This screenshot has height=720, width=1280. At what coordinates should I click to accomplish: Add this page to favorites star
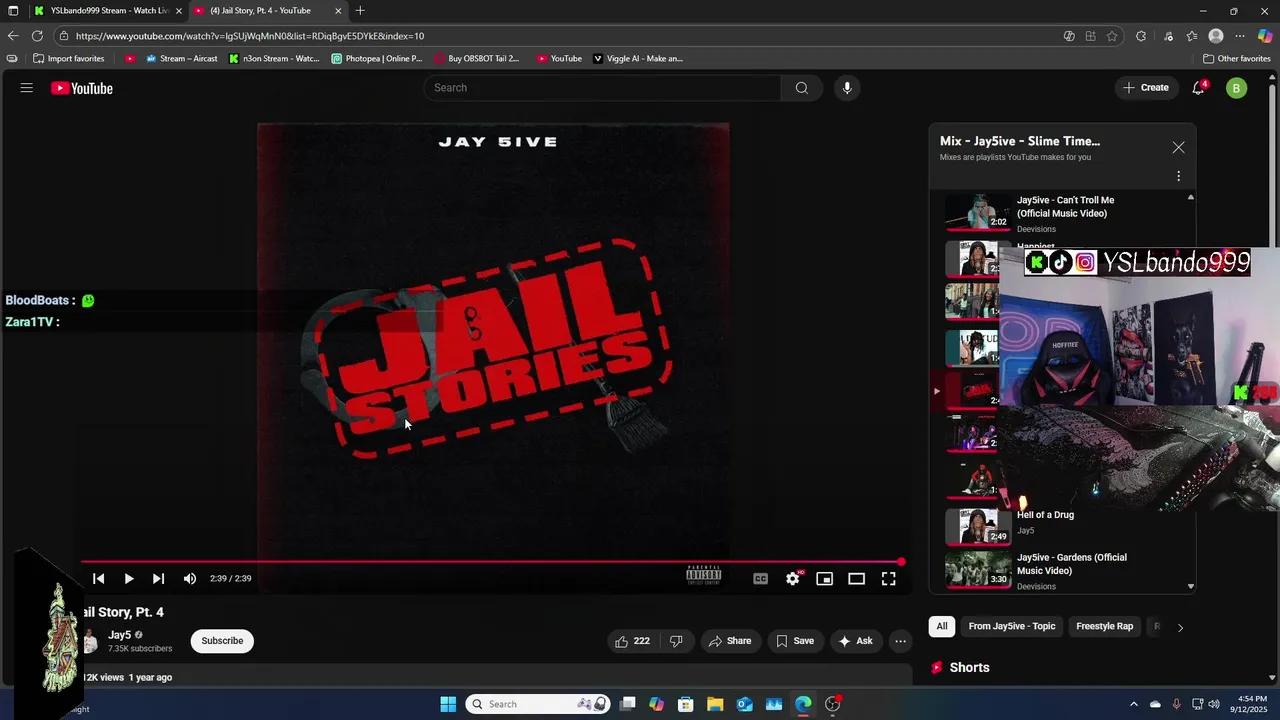(x=1112, y=36)
